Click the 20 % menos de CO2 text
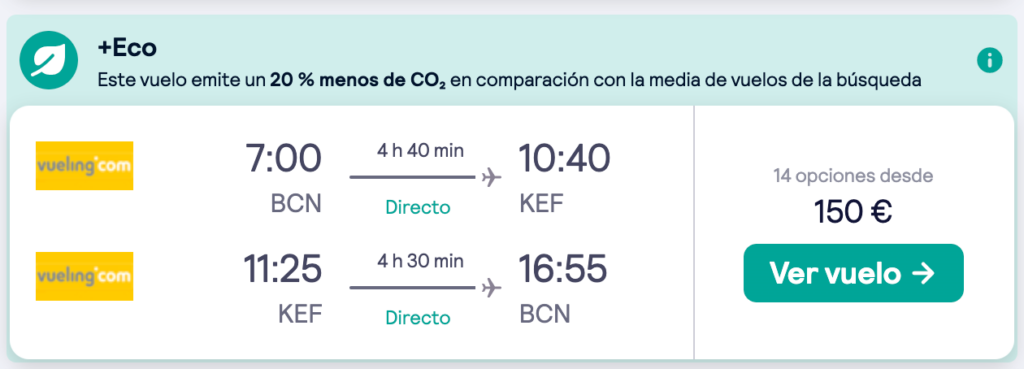Image resolution: width=1024 pixels, height=369 pixels. point(358,81)
